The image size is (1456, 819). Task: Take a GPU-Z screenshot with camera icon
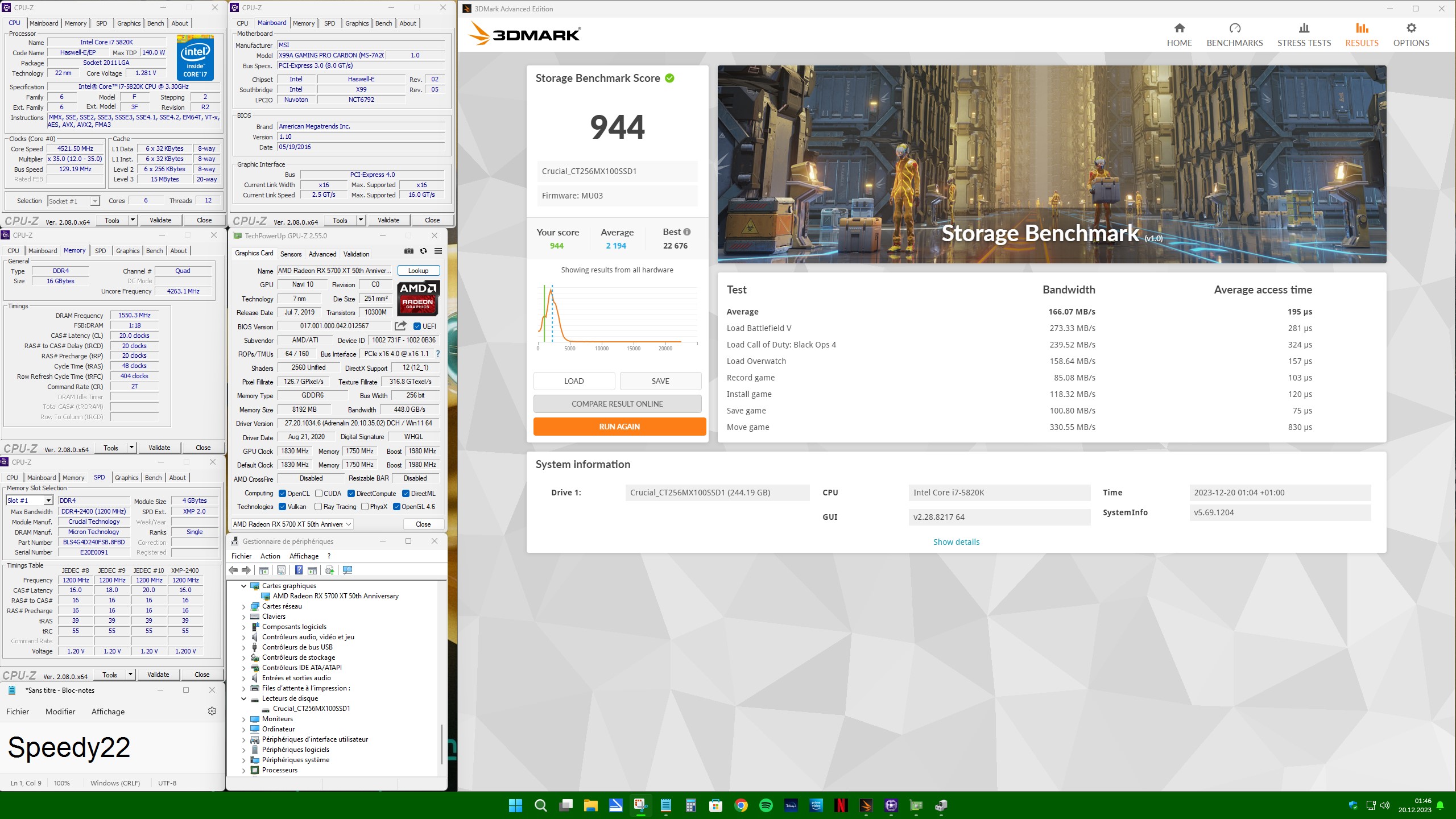tap(408, 251)
